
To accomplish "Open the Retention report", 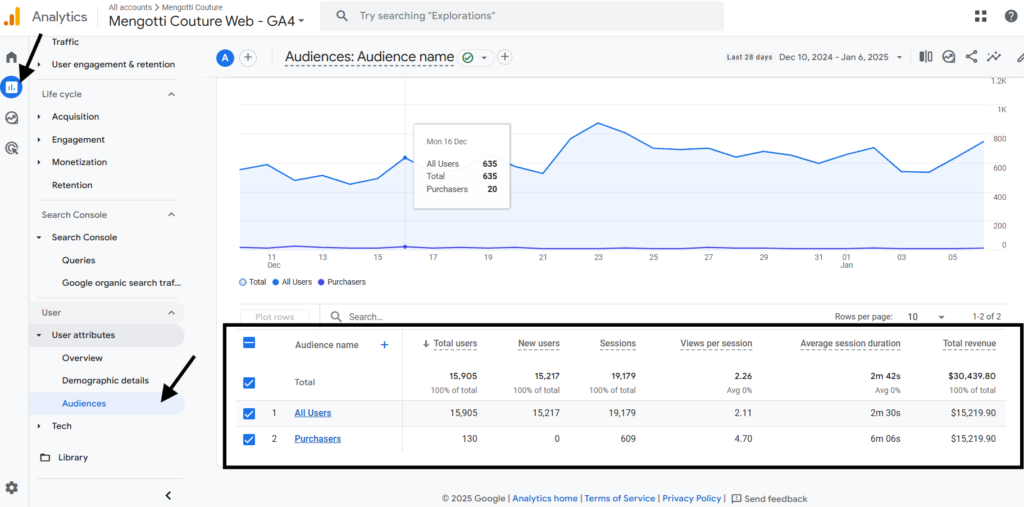I will point(72,185).
